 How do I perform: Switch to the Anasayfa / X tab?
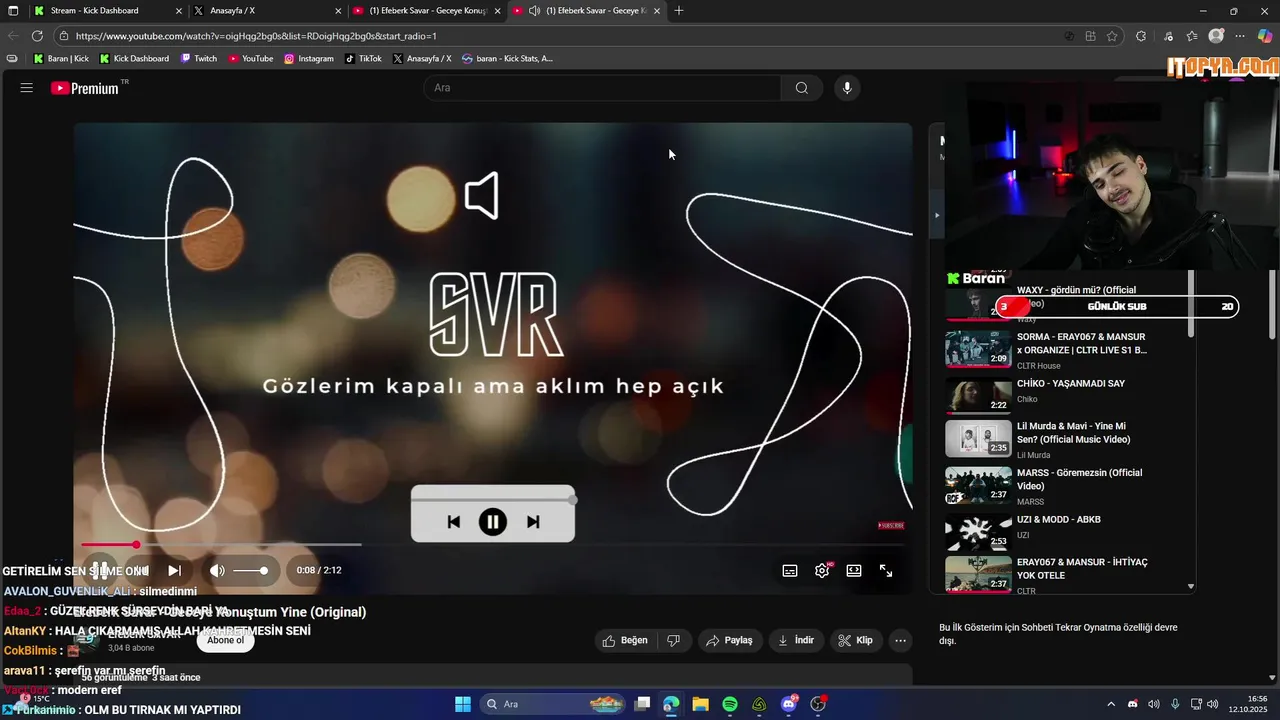(x=265, y=11)
